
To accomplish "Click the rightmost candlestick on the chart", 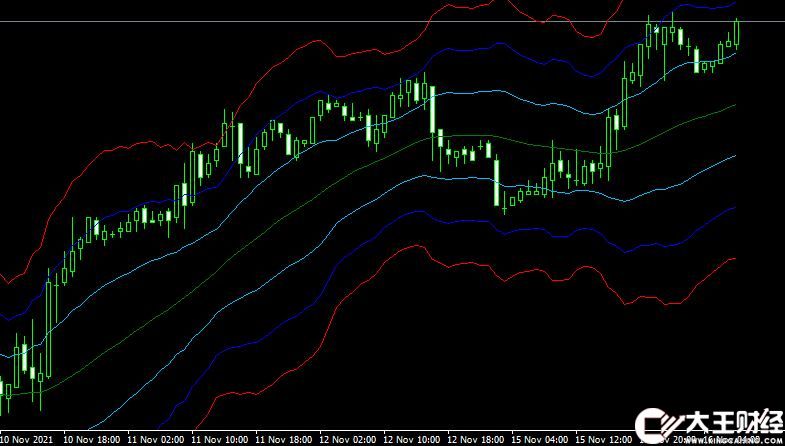I will pyautogui.click(x=736, y=33).
